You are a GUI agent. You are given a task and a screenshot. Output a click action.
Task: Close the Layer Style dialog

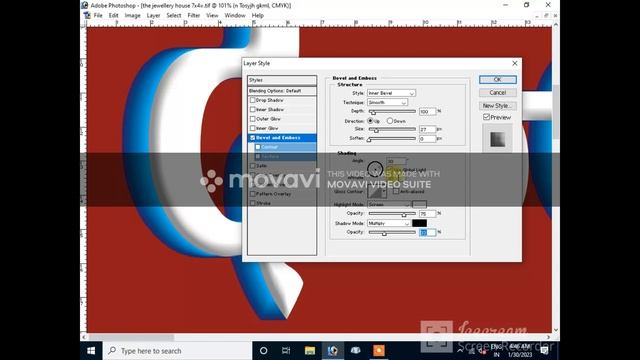click(x=515, y=63)
